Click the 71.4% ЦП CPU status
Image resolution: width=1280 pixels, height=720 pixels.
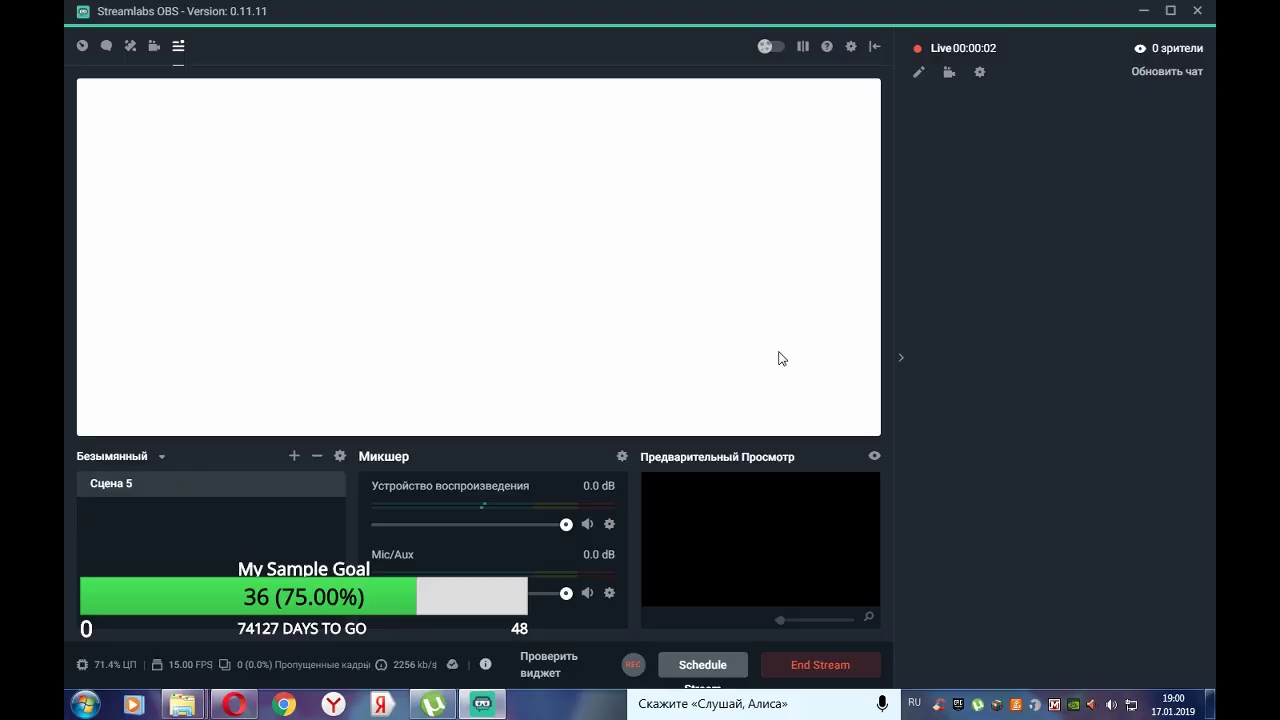pyautogui.click(x=106, y=665)
